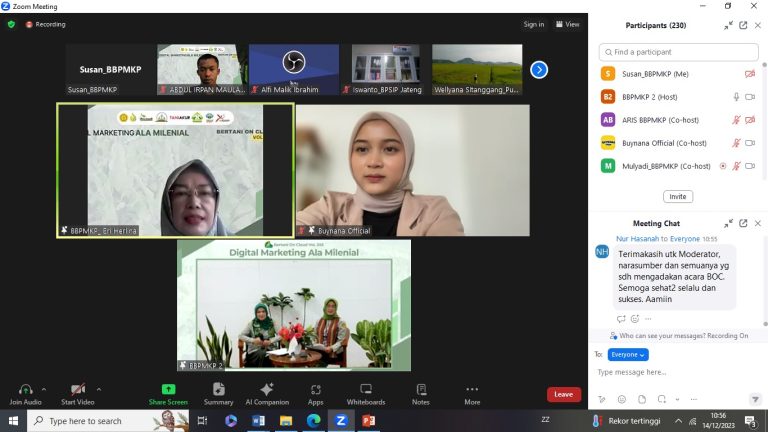Toggle Buynana Official muted microphone icon

736,143
